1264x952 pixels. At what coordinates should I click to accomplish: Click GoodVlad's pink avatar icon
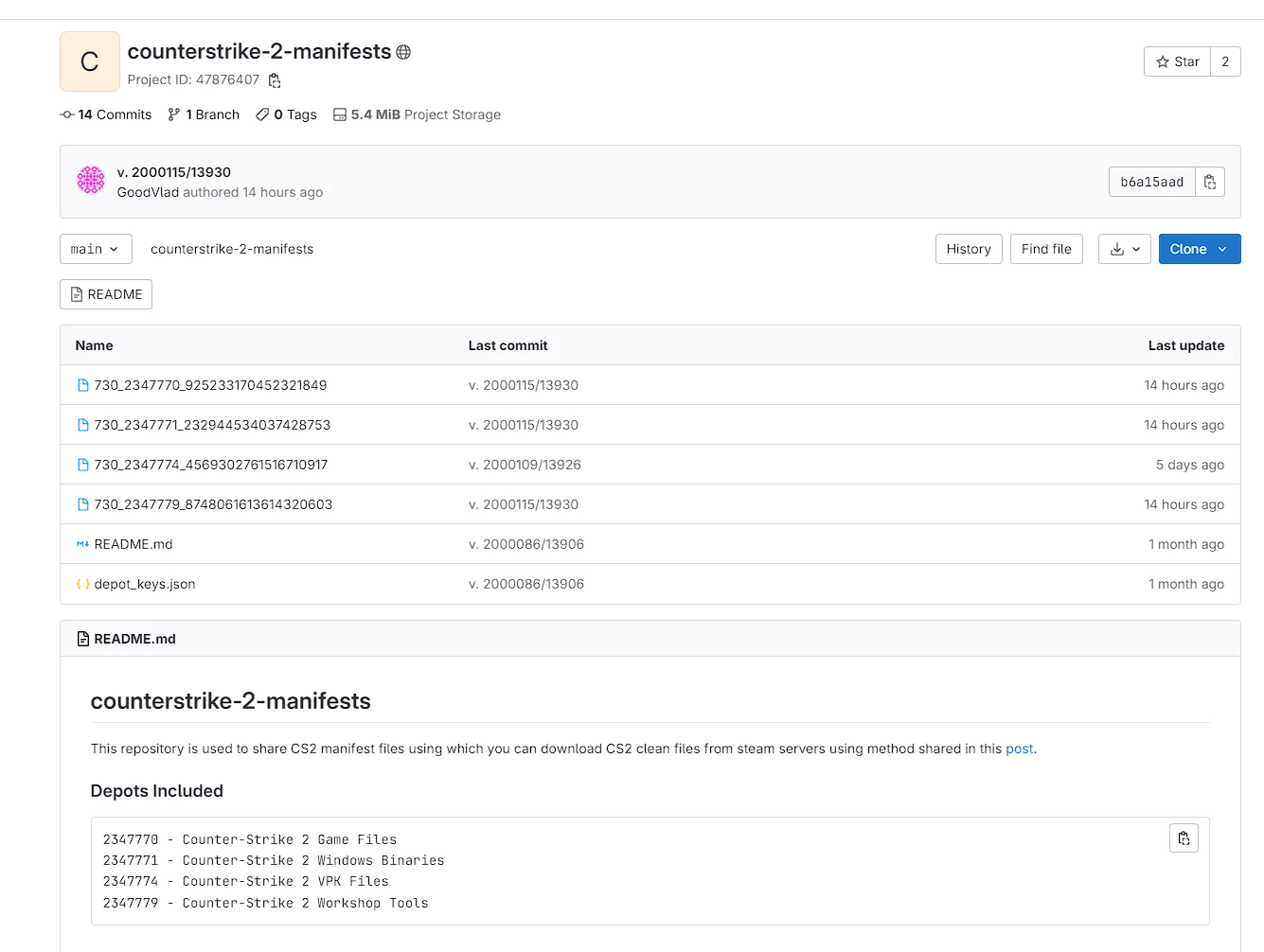click(x=91, y=181)
